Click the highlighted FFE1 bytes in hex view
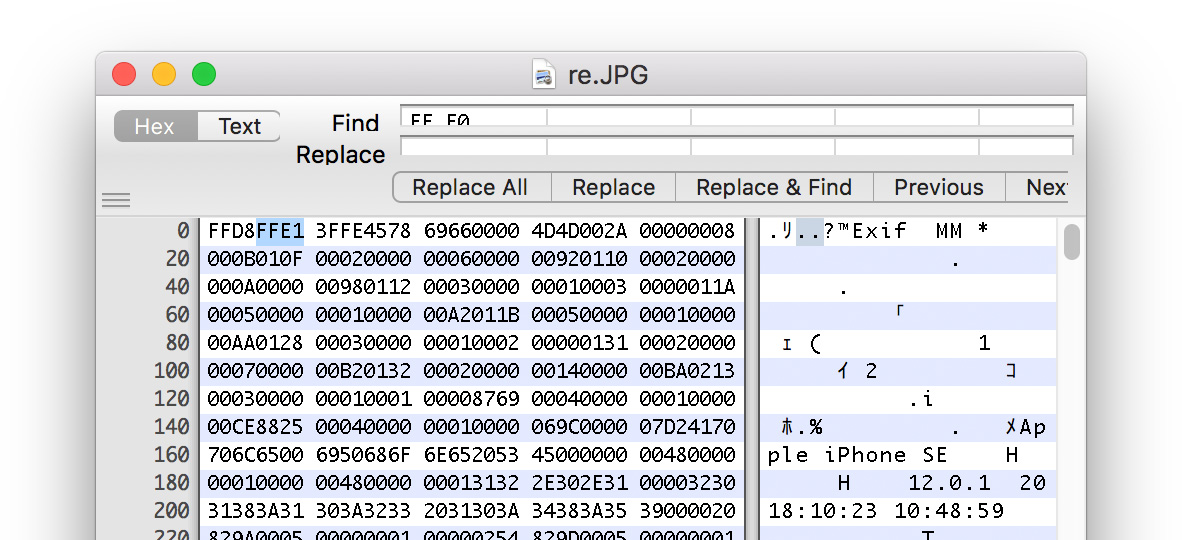This screenshot has height=540, width=1182. (x=280, y=231)
